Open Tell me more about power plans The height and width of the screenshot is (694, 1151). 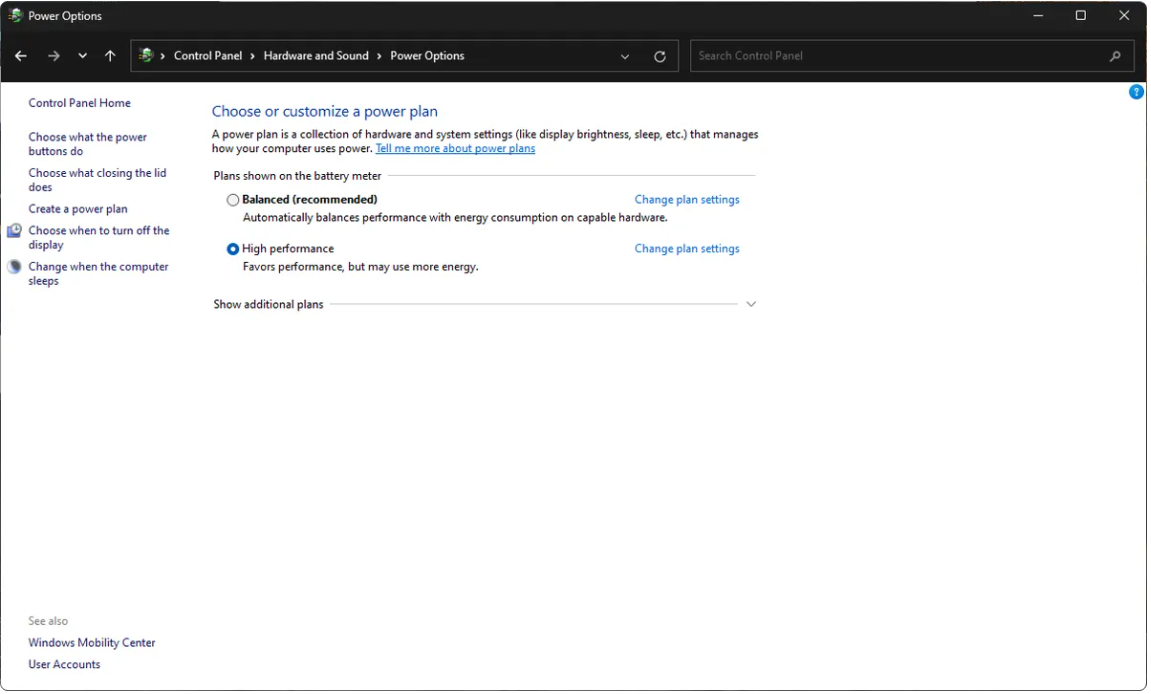[455, 149]
